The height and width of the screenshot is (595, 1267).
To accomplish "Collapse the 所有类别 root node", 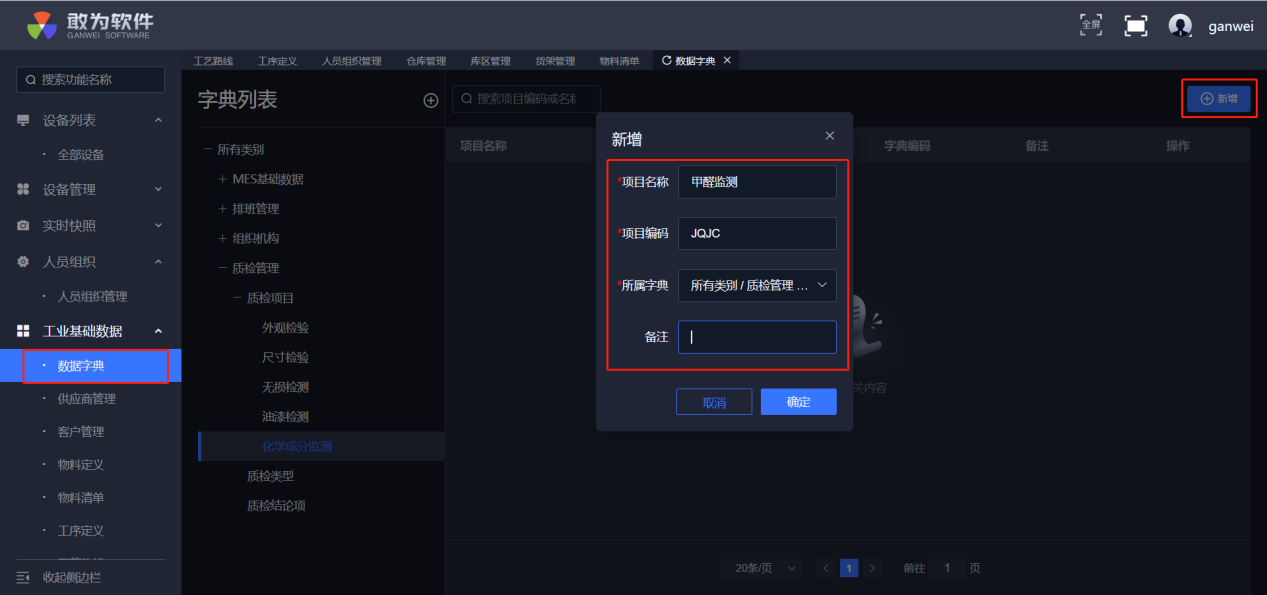I will [208, 150].
